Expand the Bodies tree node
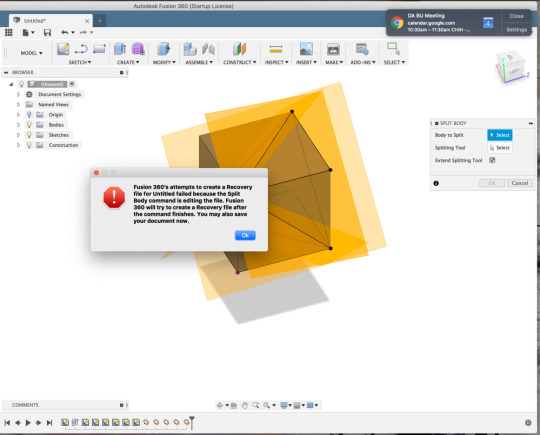Image resolution: width=540 pixels, height=435 pixels. (x=19, y=125)
